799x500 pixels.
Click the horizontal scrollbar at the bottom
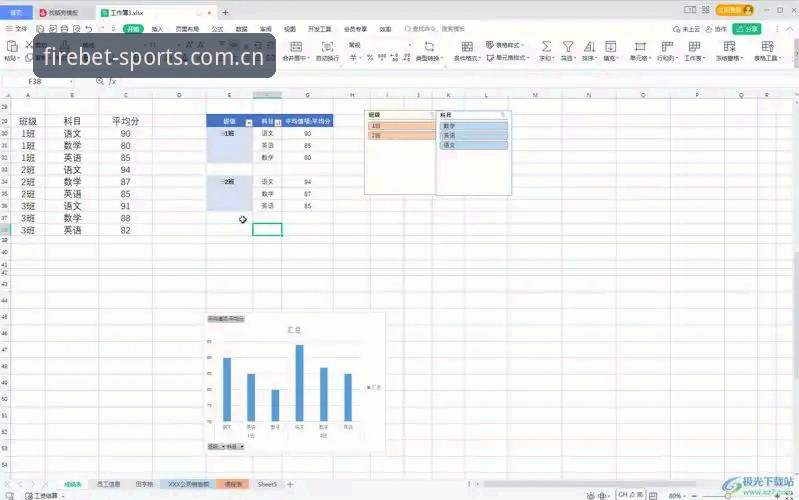[590, 484]
